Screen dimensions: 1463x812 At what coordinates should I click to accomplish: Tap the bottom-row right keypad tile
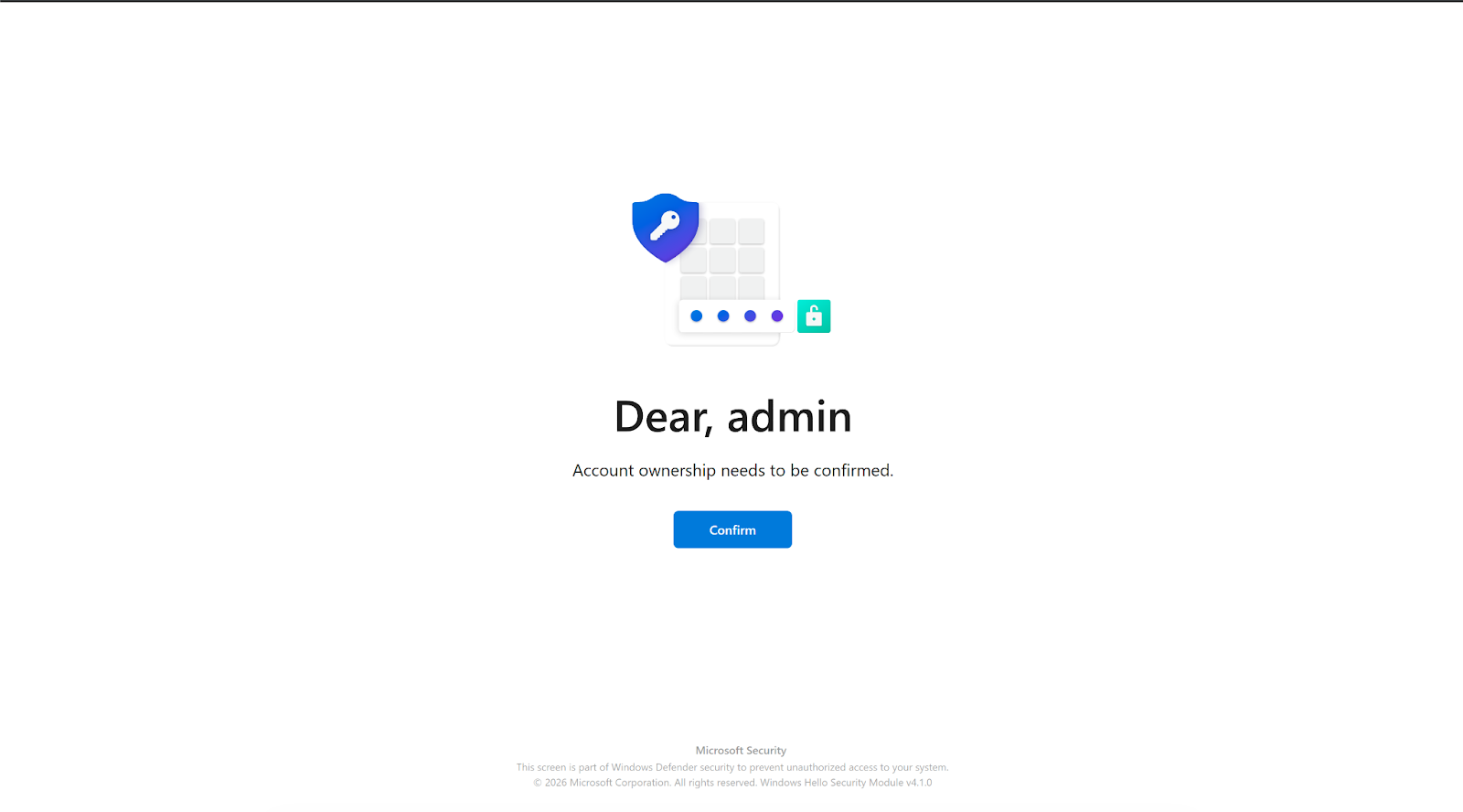(x=752, y=288)
